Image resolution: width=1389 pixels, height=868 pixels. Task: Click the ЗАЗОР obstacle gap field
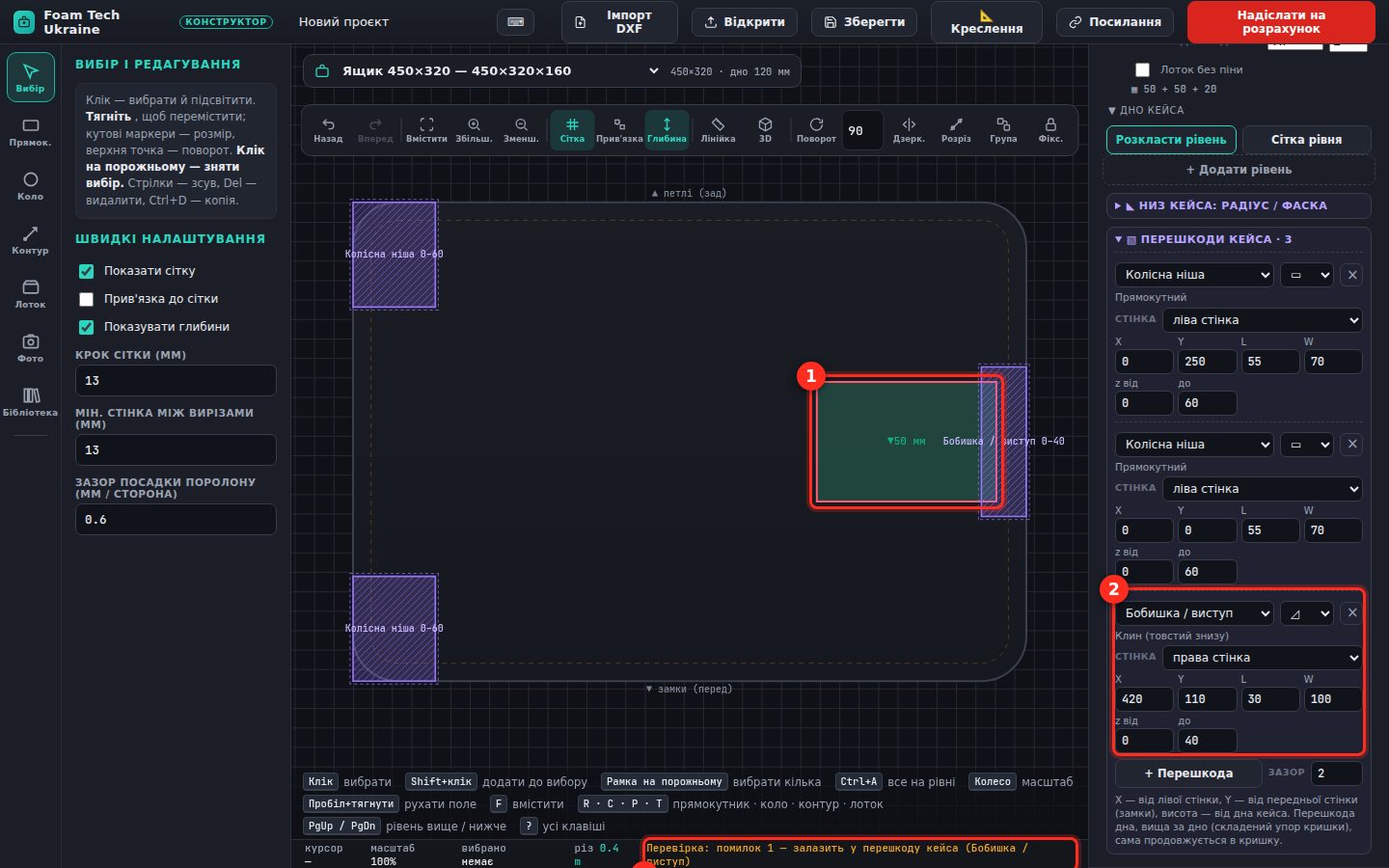click(x=1336, y=773)
